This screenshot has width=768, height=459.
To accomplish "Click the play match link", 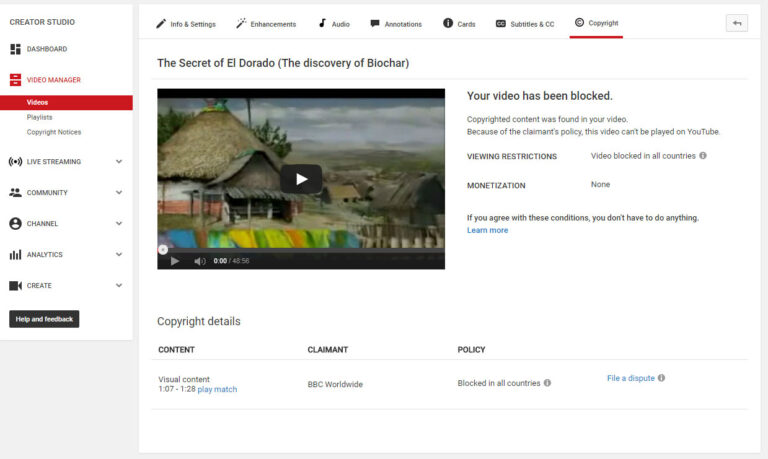I will [x=217, y=389].
